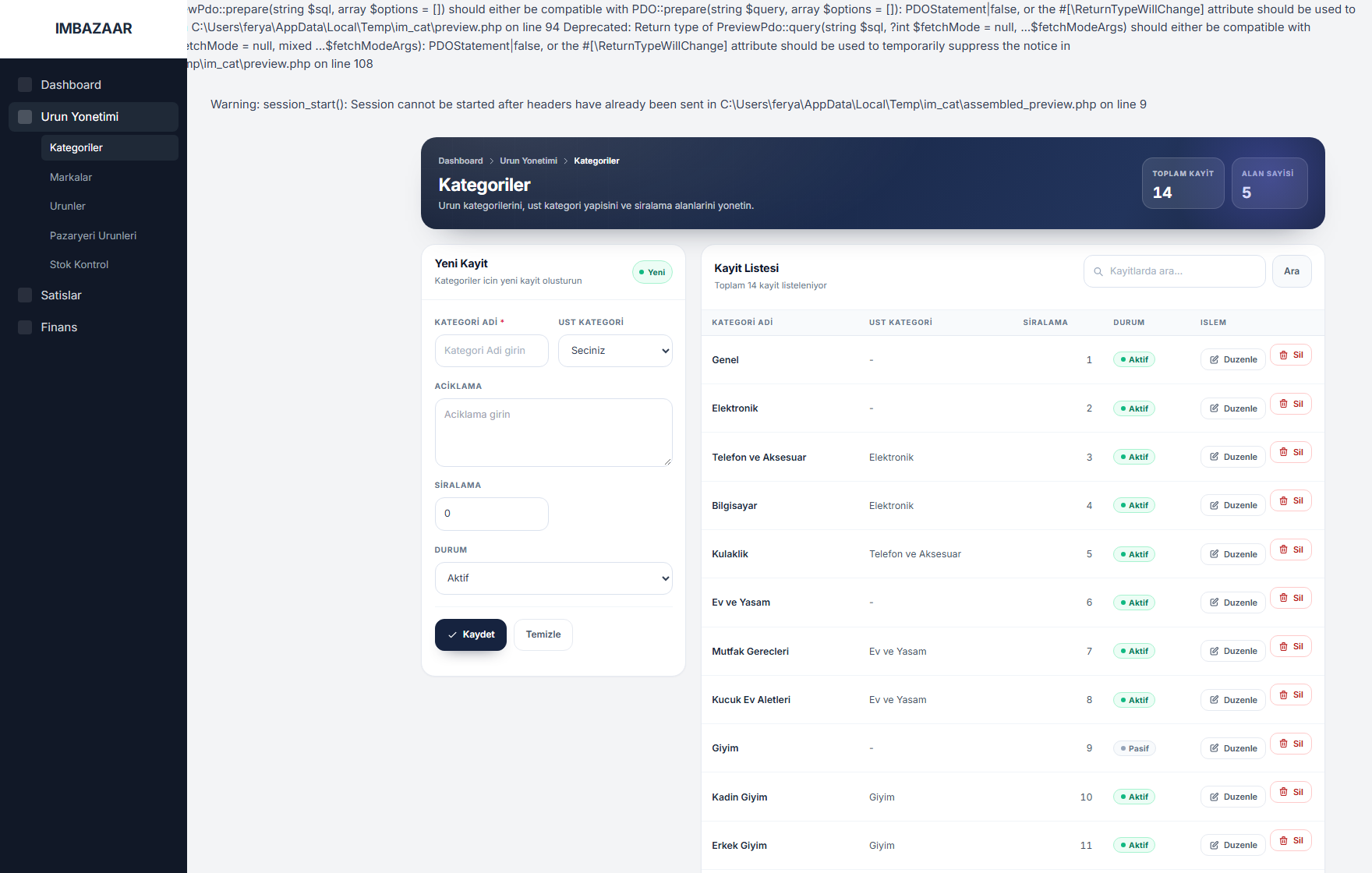Click the Temizle button
1372x873 pixels.
coord(543,634)
